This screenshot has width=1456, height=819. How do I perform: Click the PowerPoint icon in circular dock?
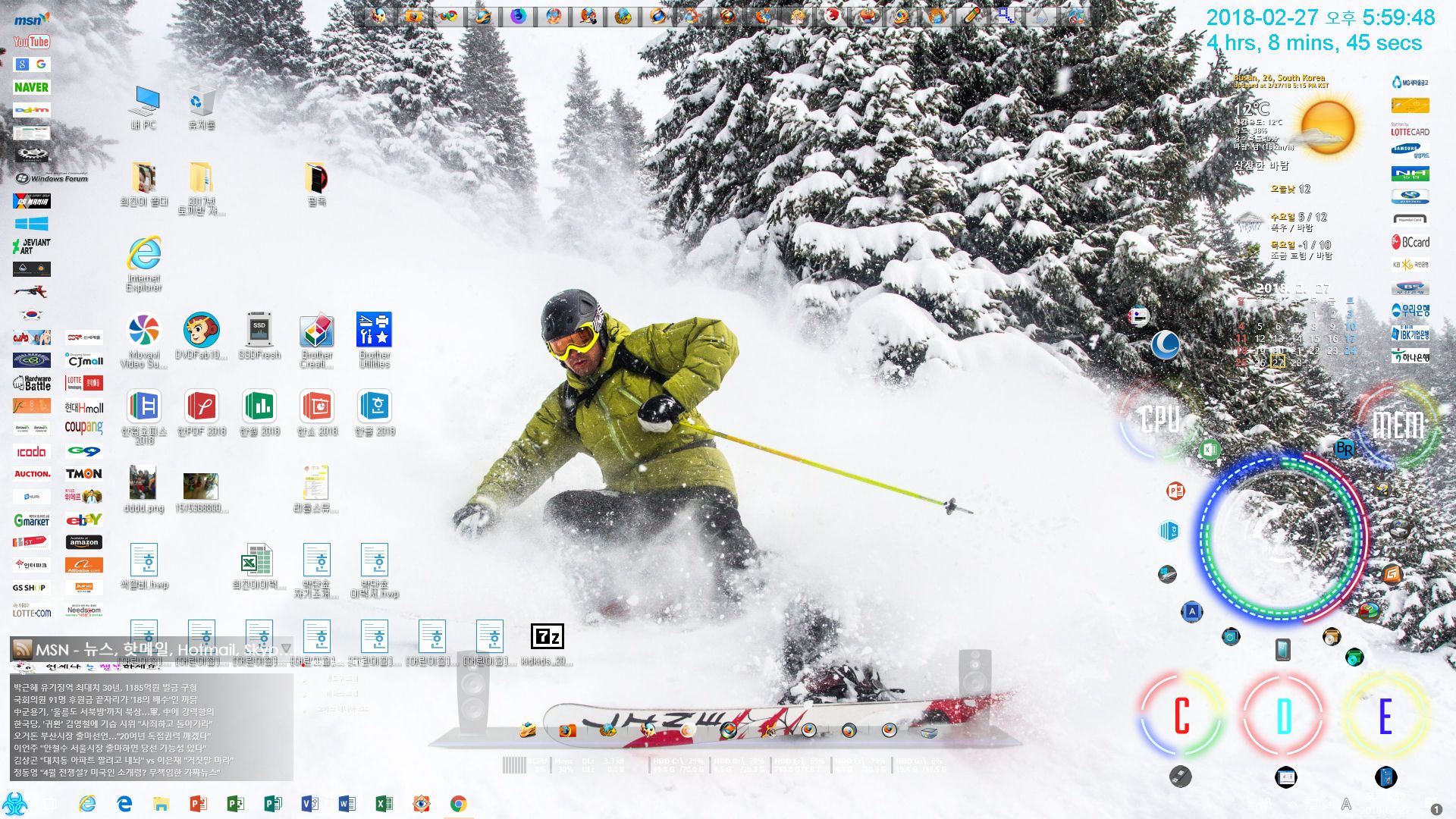(1175, 491)
